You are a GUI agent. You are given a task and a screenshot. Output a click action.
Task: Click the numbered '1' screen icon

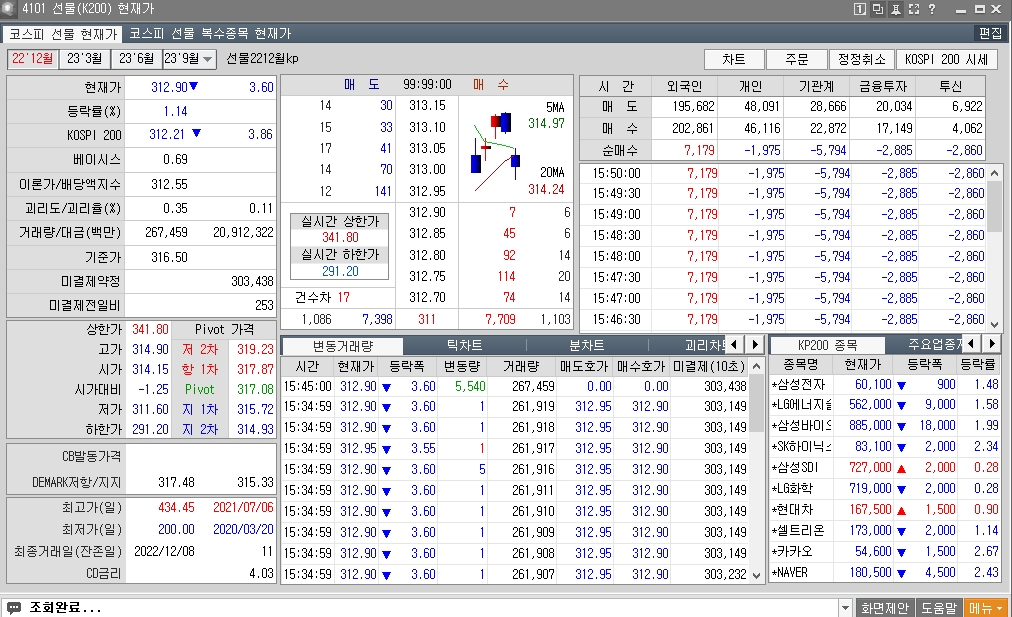859,9
